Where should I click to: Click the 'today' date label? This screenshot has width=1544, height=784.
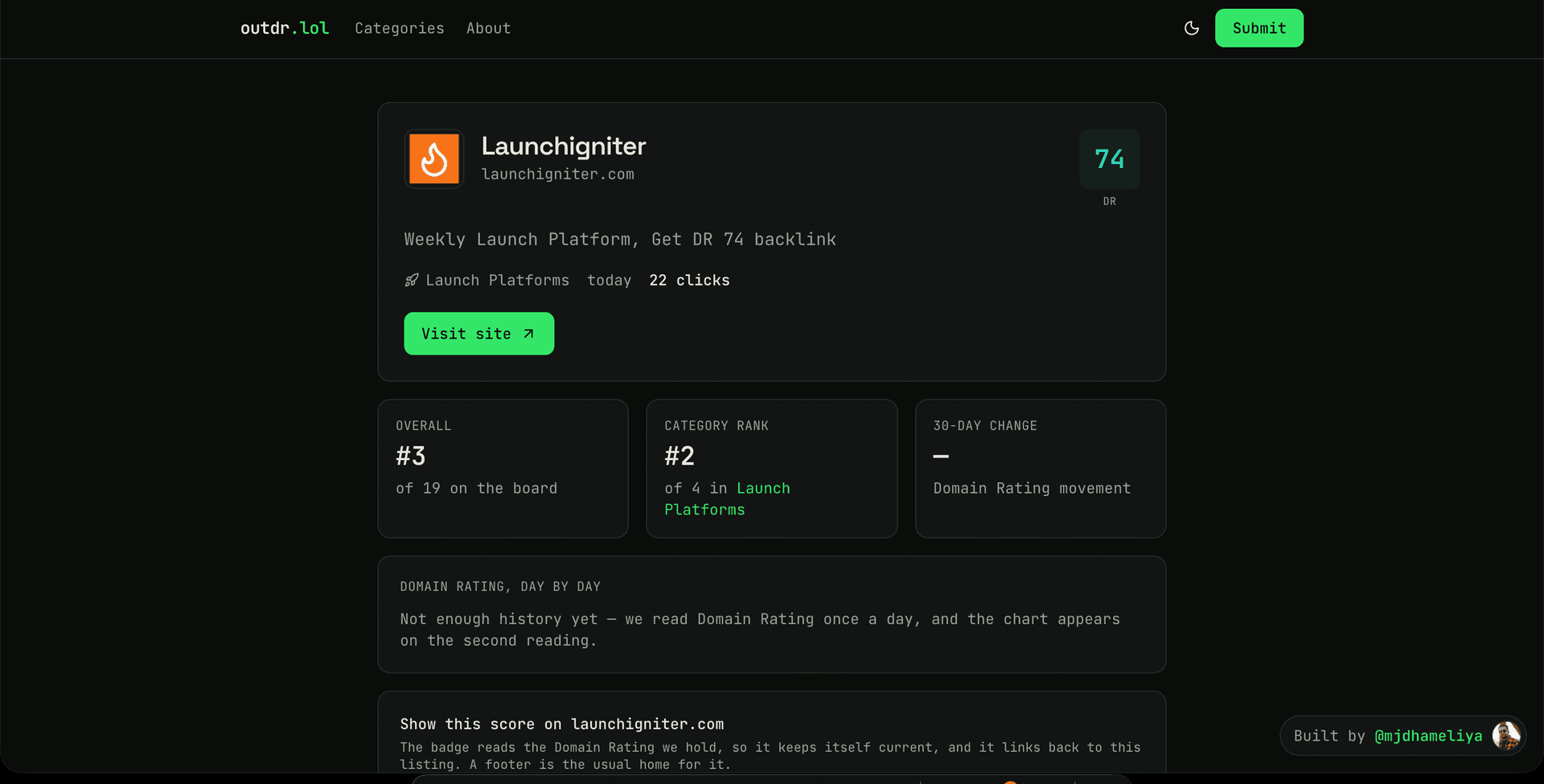tap(609, 280)
